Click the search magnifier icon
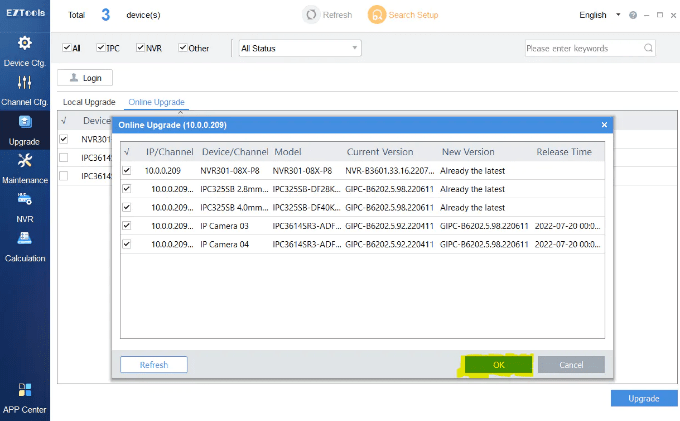Screen dimensions: 680x421 click(x=648, y=48)
